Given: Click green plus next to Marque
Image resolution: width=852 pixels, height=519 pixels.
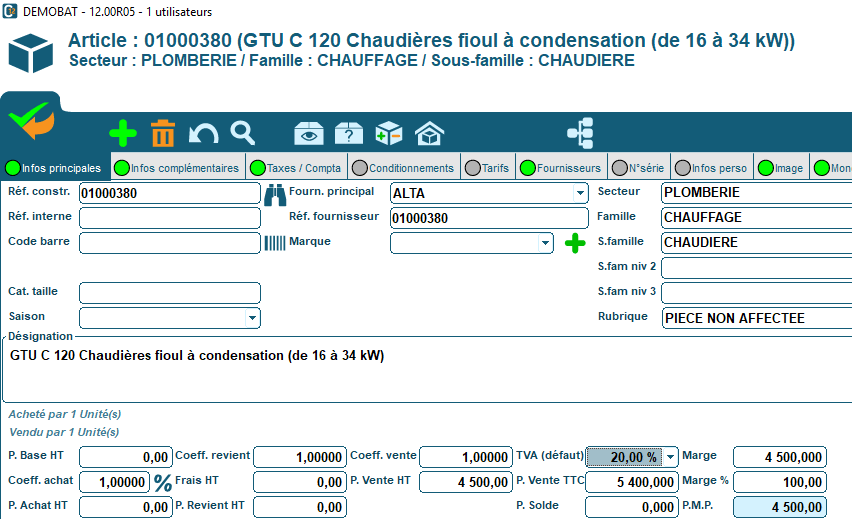Looking at the screenshot, I should (575, 243).
